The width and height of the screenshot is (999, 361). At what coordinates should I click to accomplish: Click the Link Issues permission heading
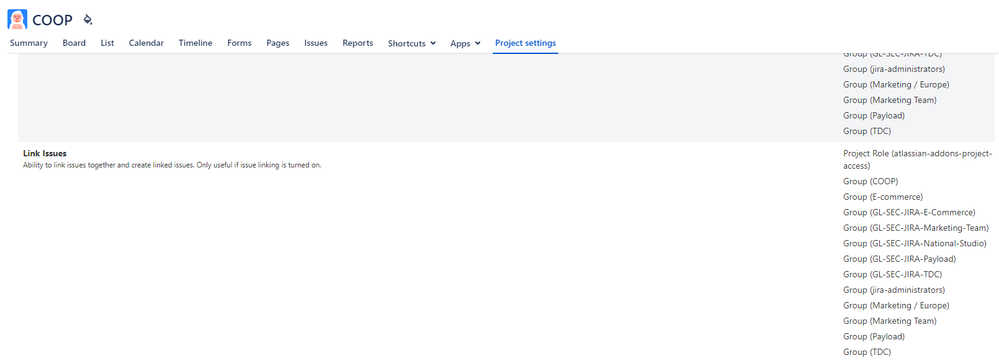click(x=45, y=153)
